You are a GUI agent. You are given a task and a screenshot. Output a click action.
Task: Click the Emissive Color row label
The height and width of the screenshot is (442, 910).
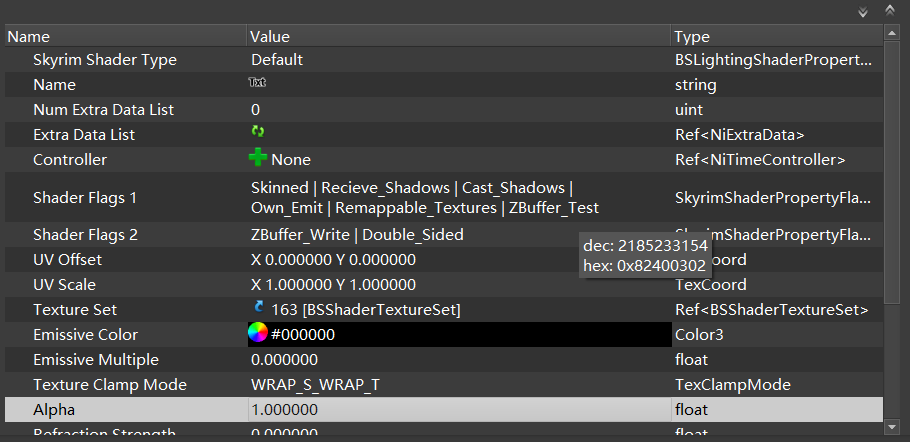click(85, 335)
